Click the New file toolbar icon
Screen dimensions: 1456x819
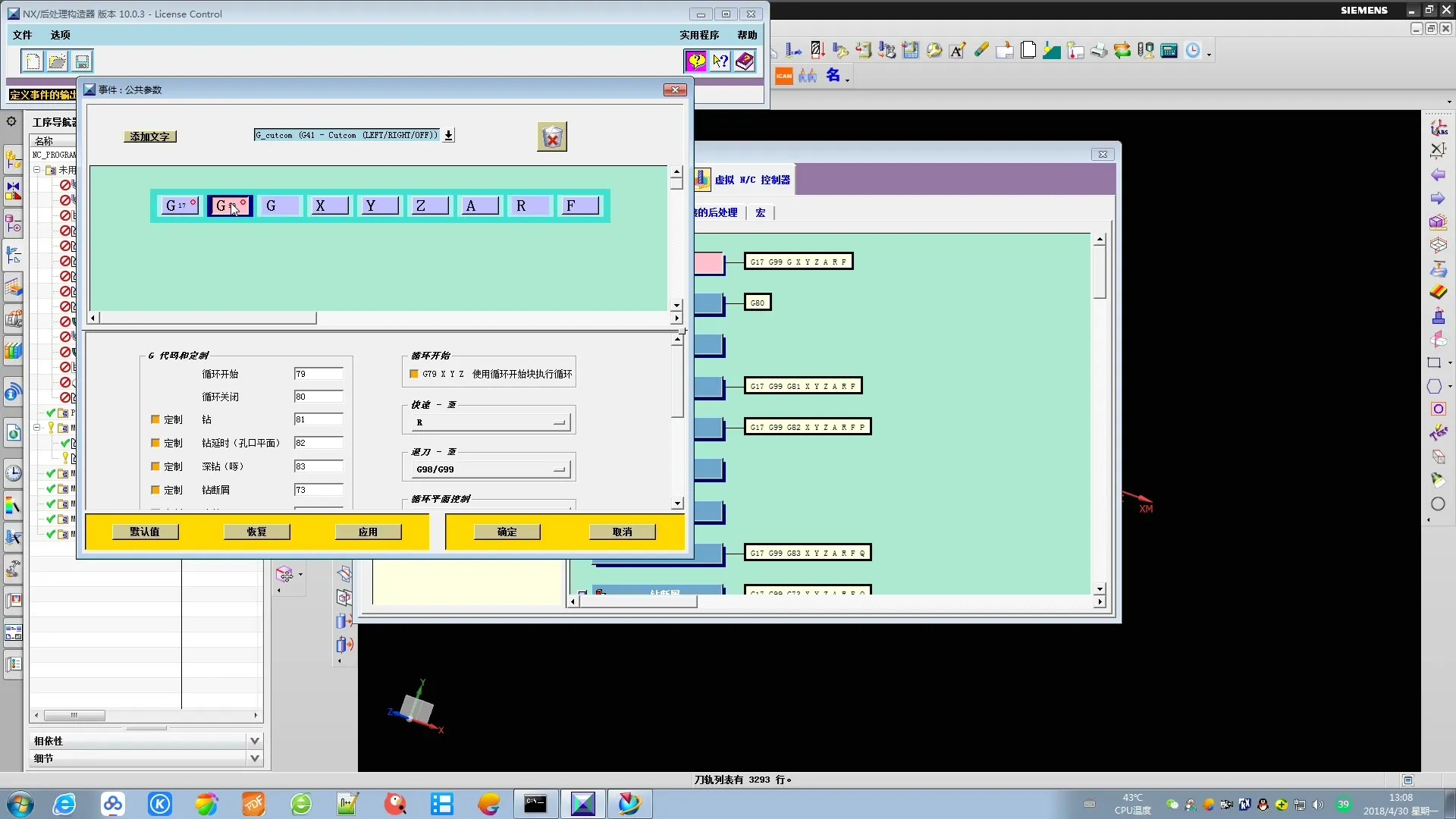point(33,61)
